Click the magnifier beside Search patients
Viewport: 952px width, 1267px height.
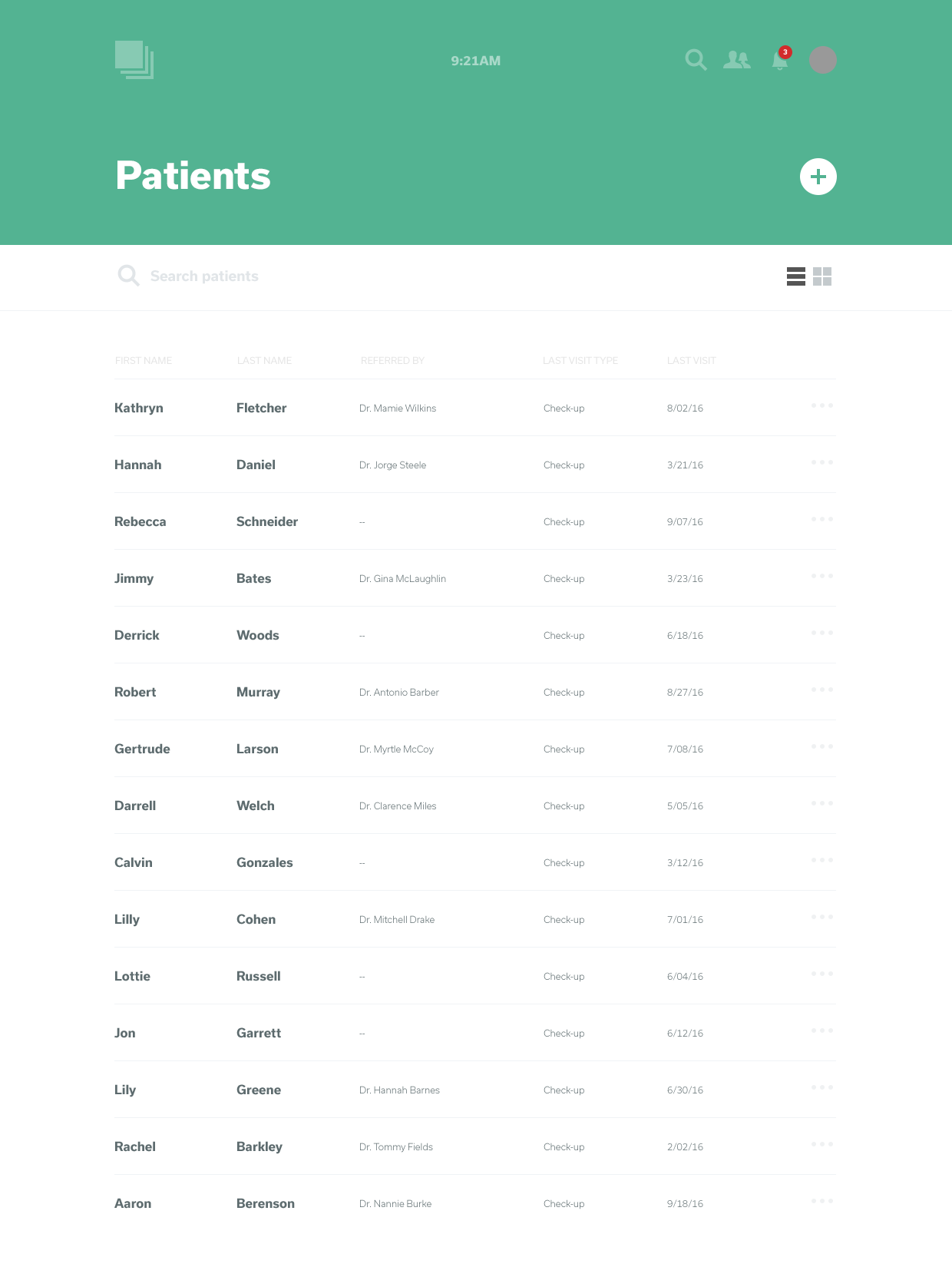tap(128, 276)
